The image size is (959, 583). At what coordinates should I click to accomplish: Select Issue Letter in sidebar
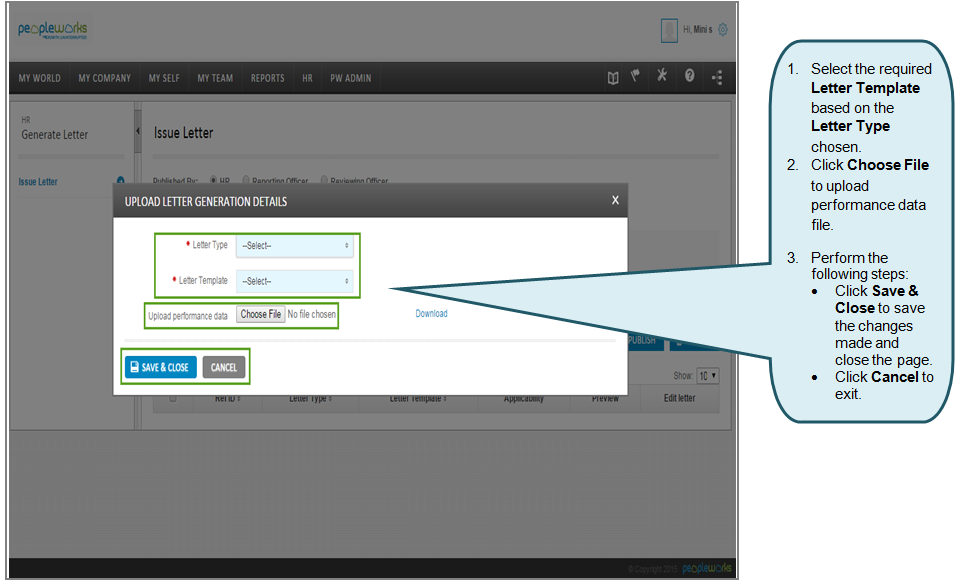pos(38,182)
